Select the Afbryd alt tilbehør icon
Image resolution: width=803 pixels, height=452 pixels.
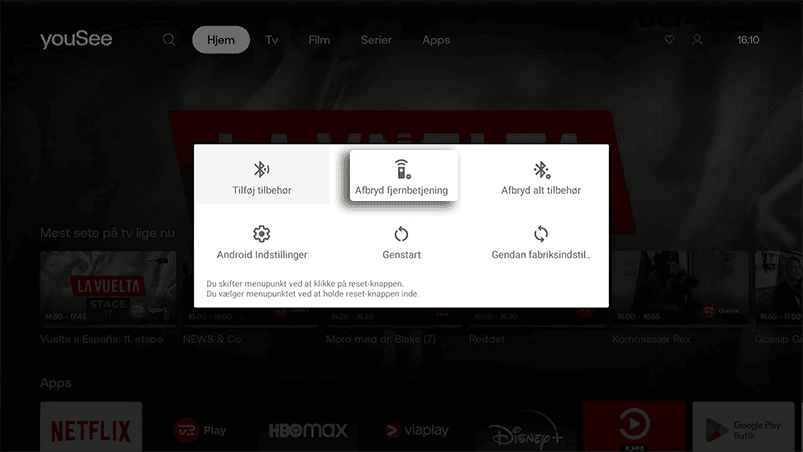click(x=541, y=169)
